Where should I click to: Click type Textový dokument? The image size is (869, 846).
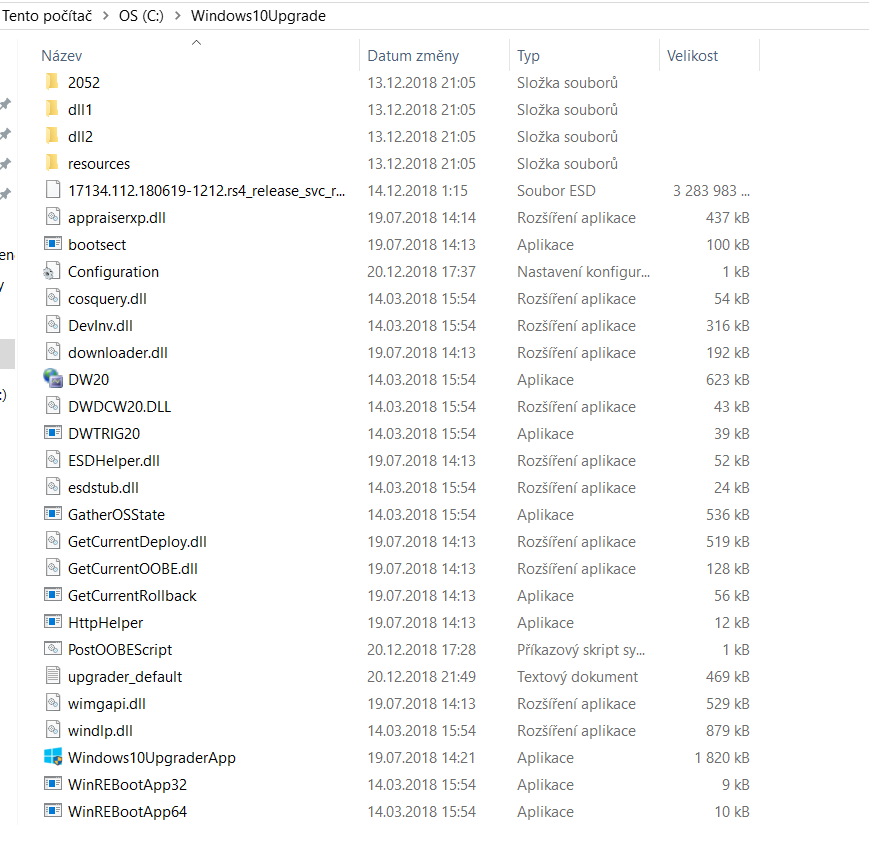click(x=577, y=677)
